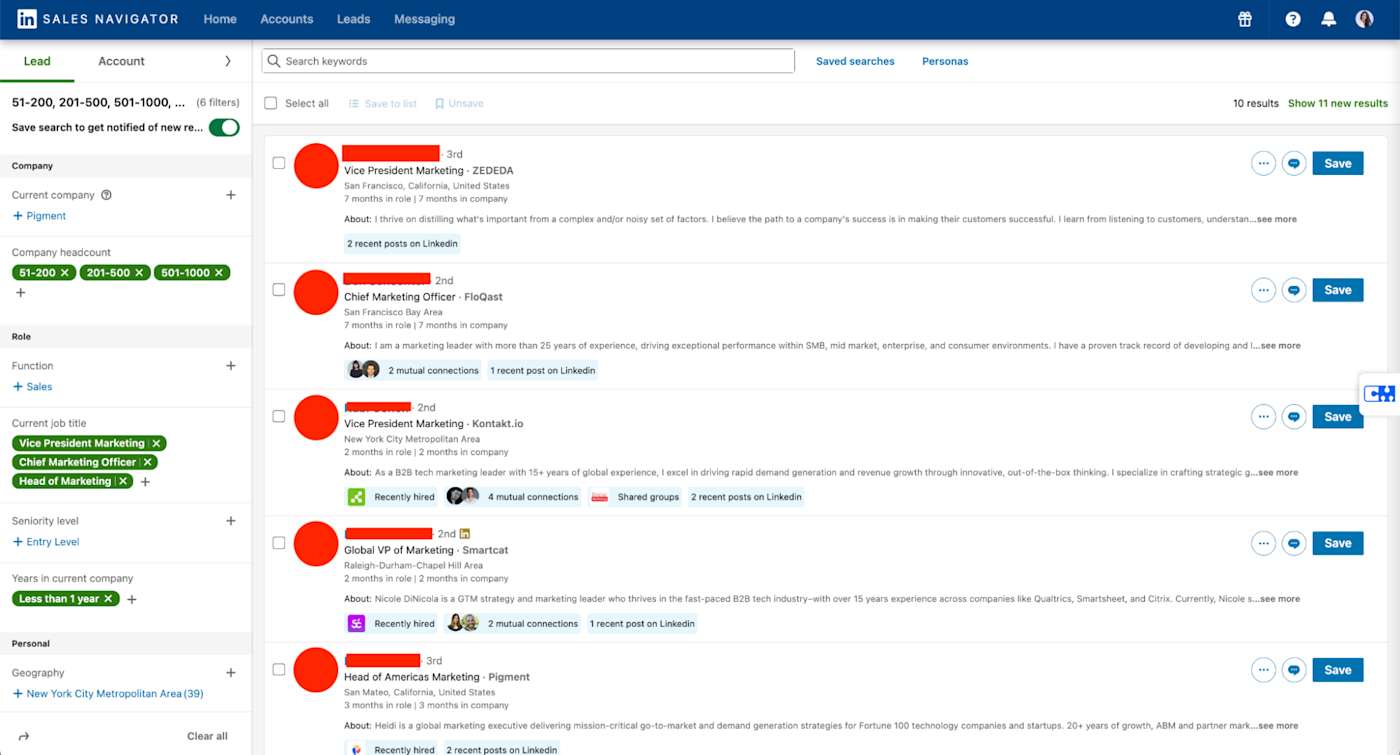1400x755 pixels.
Task: Message the Pigment Head of Americas Marketing
Action: (1294, 670)
